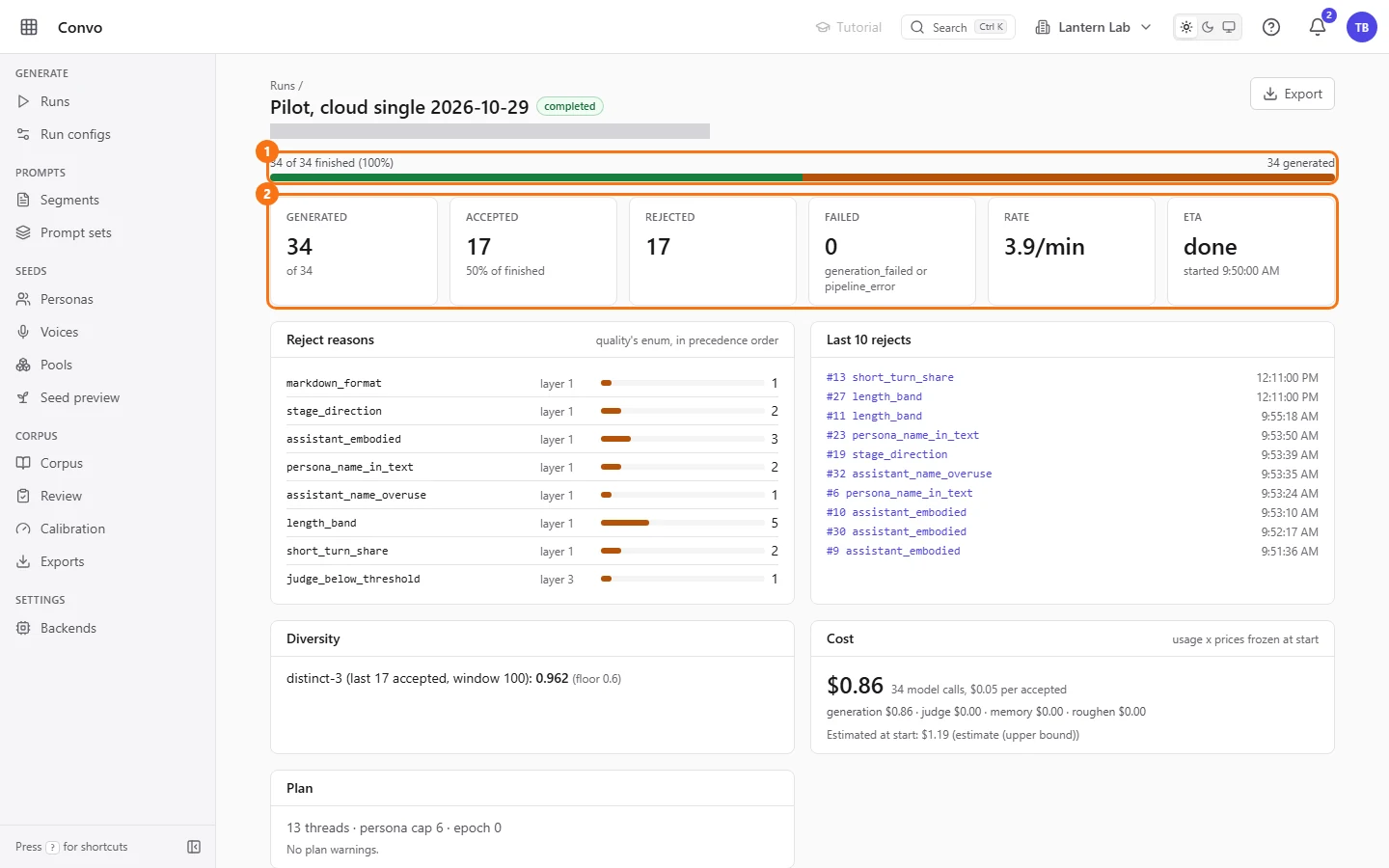Image resolution: width=1389 pixels, height=868 pixels.
Task: Open reject #11 length_band
Action: point(874,416)
